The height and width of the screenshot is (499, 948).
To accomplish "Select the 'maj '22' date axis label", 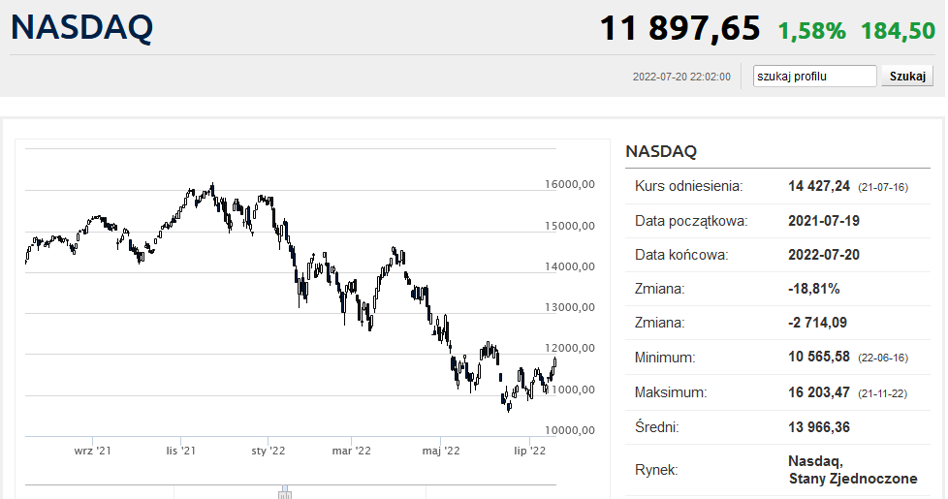I will (x=441, y=451).
